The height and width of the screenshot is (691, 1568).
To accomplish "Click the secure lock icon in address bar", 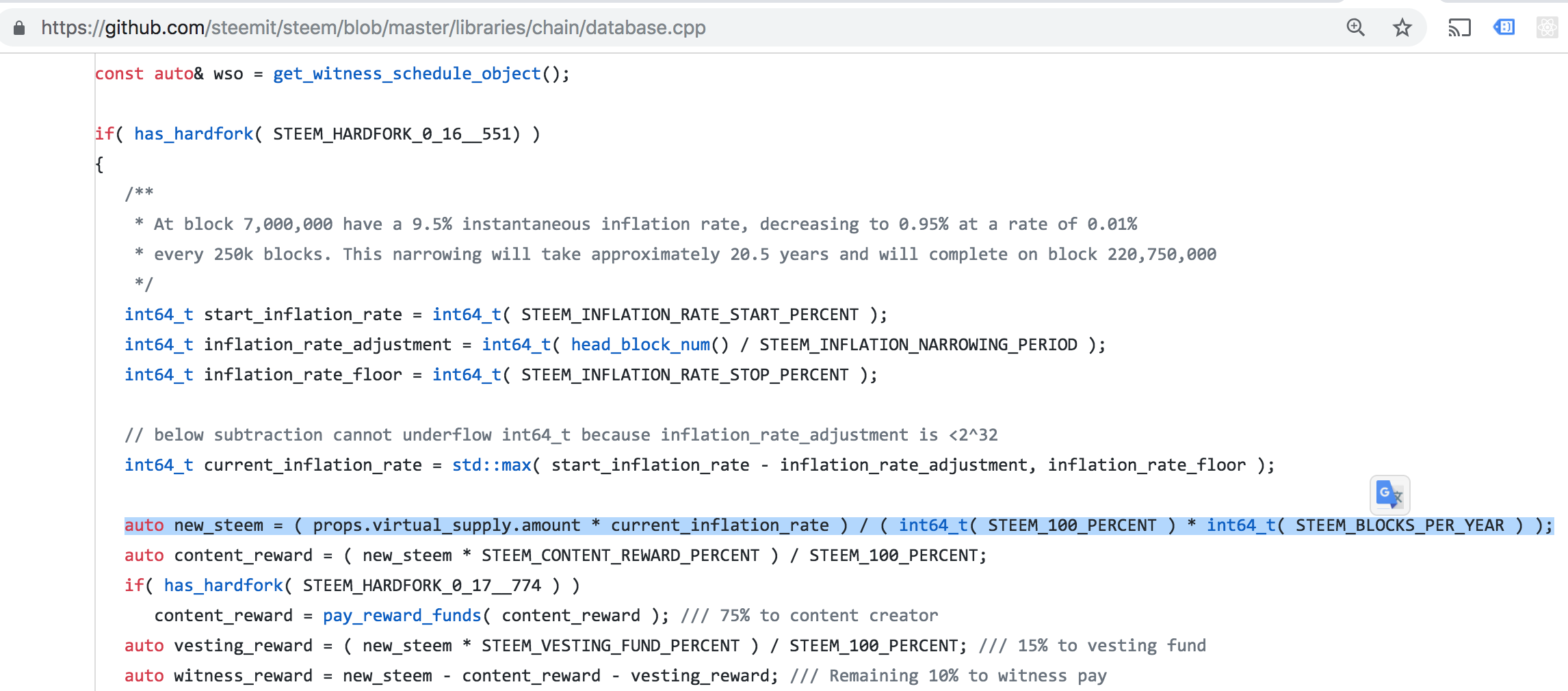I will (x=19, y=27).
